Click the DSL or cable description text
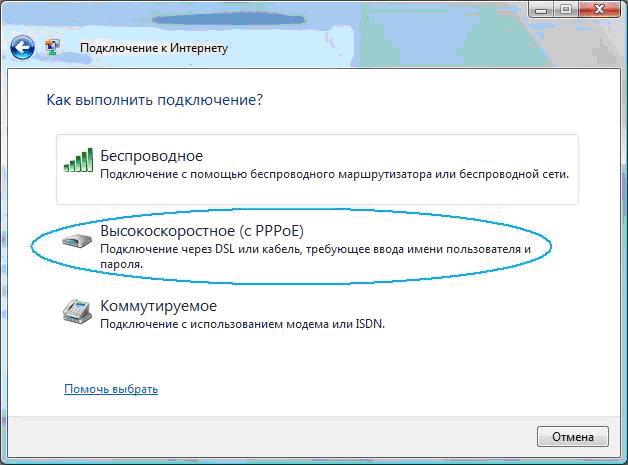 [316, 256]
